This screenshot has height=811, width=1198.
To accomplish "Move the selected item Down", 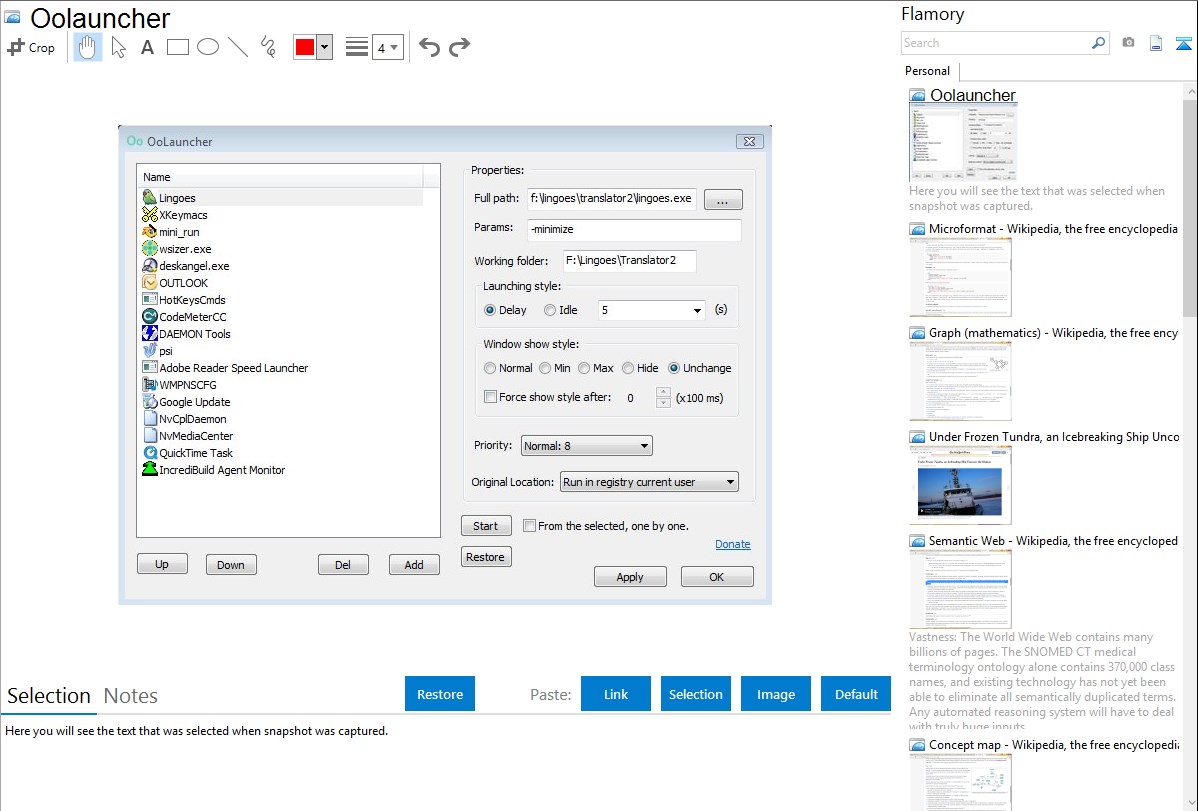I will click(231, 564).
